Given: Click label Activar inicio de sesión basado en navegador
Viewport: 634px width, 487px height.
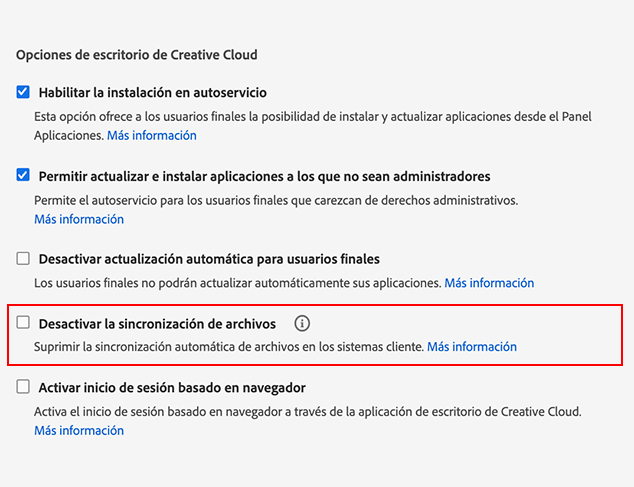Looking at the screenshot, I should (171, 387).
